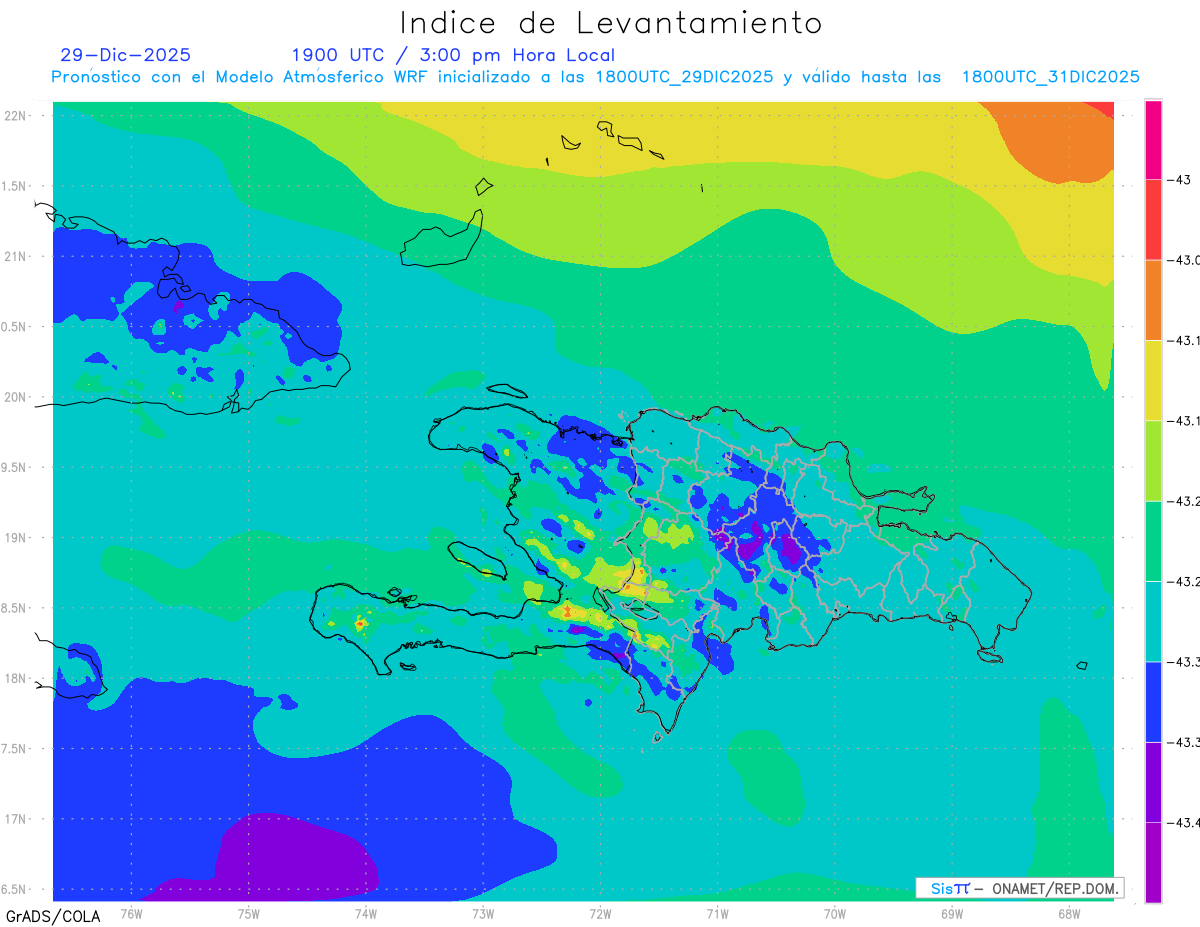
Task: Click the "73W" longitude label
Action: [483, 913]
